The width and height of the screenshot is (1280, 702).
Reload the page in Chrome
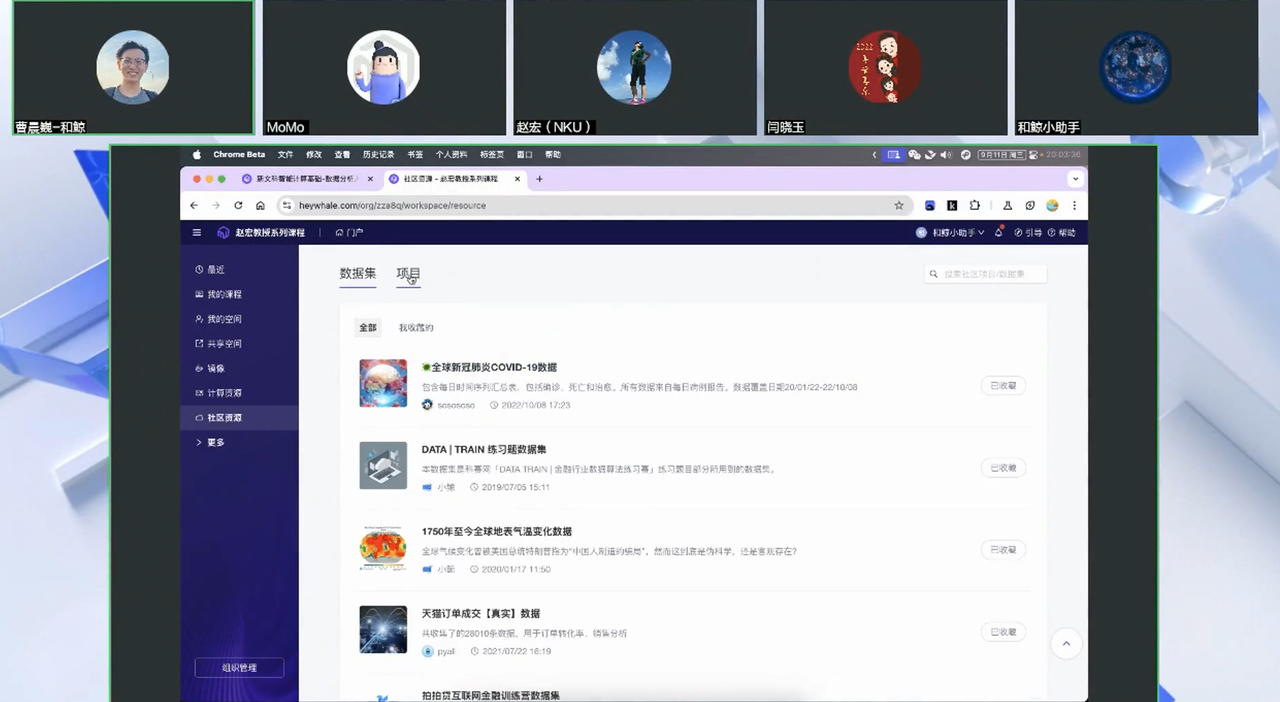pos(238,205)
